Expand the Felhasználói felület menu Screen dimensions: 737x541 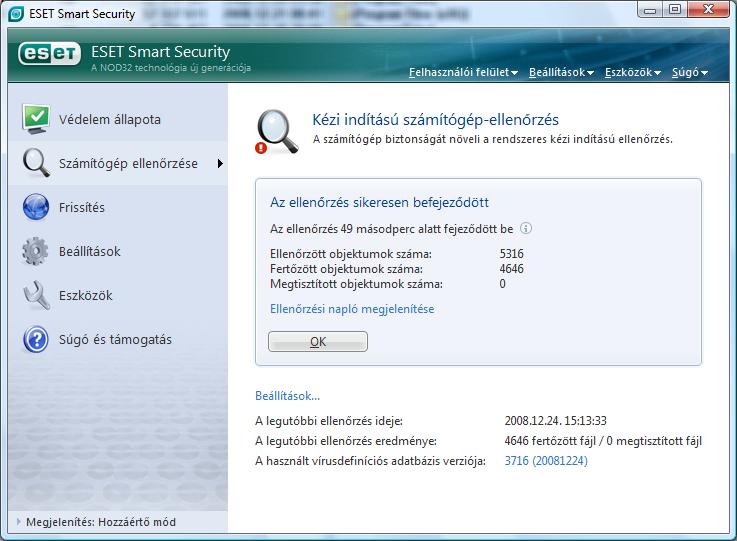click(x=463, y=72)
